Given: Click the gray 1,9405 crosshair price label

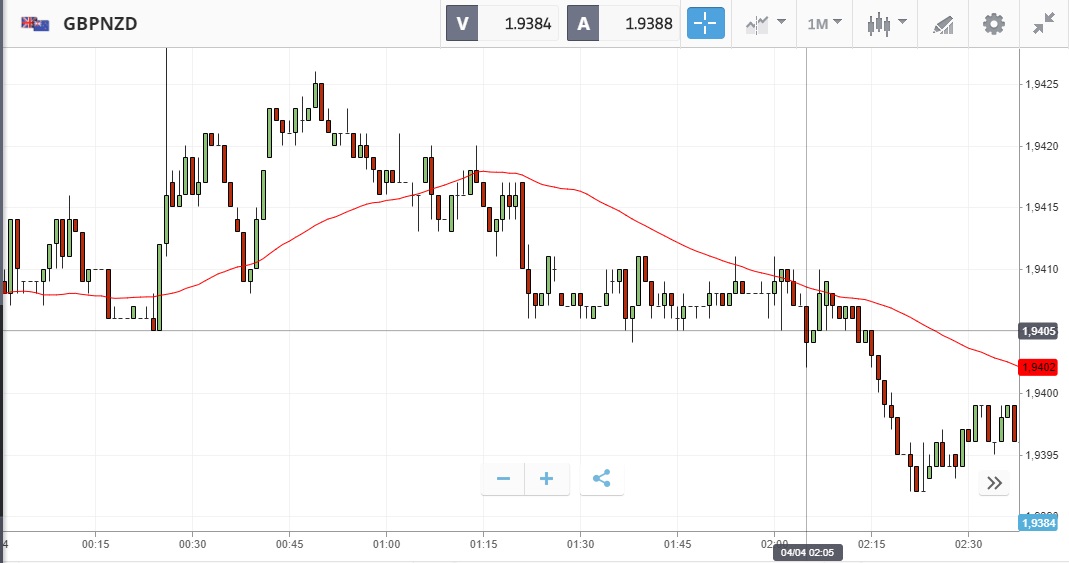Looking at the screenshot, I should 1037,331.
